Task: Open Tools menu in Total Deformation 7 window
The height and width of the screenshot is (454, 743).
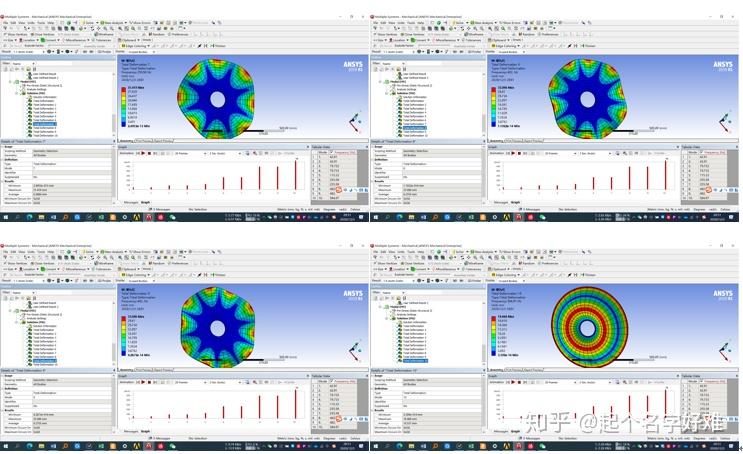Action: pyautogui.click(x=41, y=22)
